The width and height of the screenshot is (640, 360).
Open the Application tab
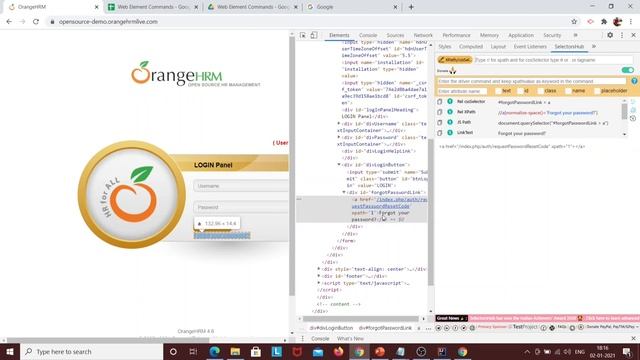tap(521, 36)
